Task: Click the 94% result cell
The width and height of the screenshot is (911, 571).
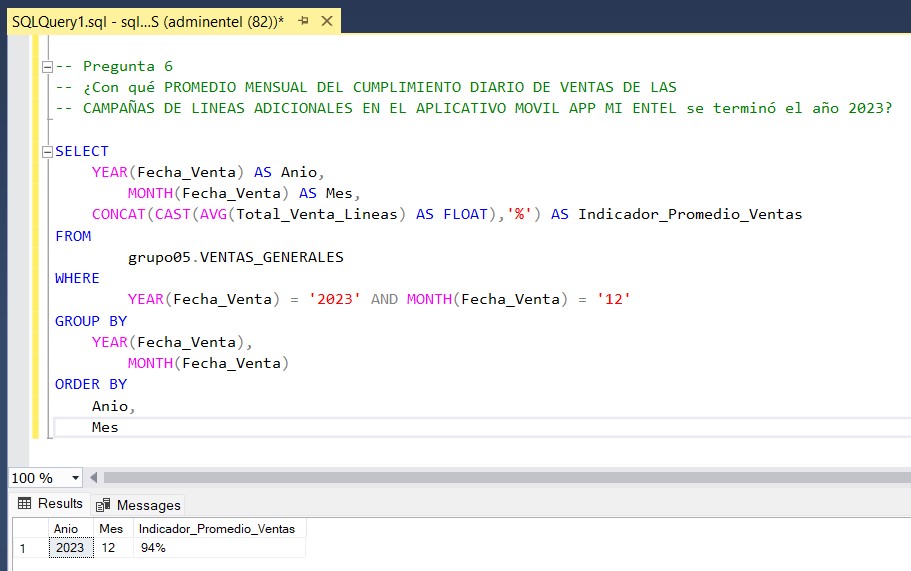Action: pos(153,548)
